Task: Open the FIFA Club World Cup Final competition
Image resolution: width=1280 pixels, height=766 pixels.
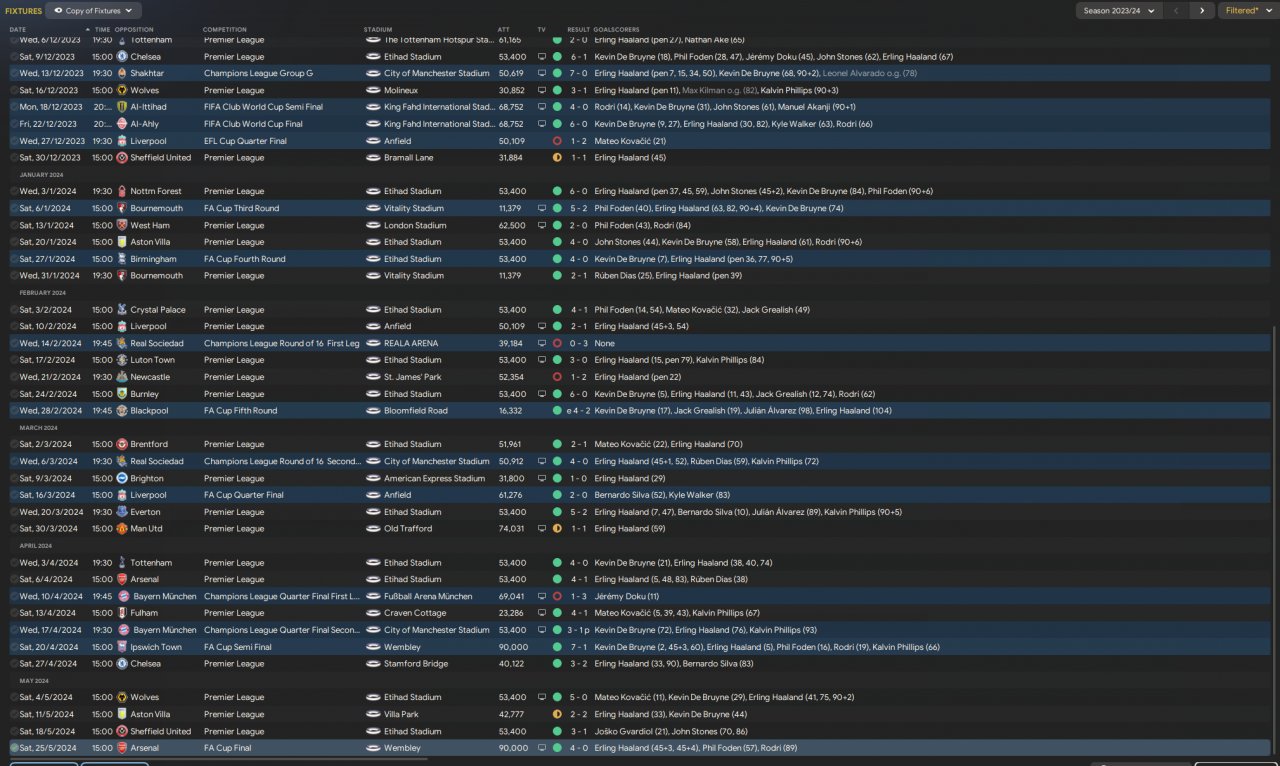Action: 253,124
